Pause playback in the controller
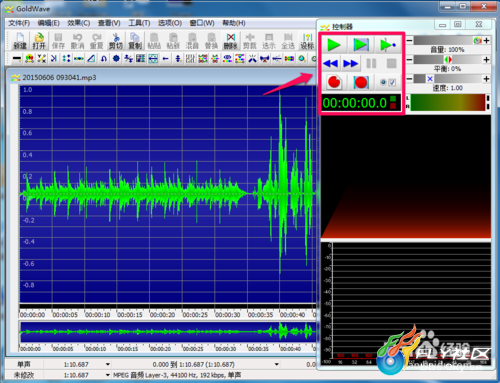Screen dimensions: 500x383 [x=371, y=63]
